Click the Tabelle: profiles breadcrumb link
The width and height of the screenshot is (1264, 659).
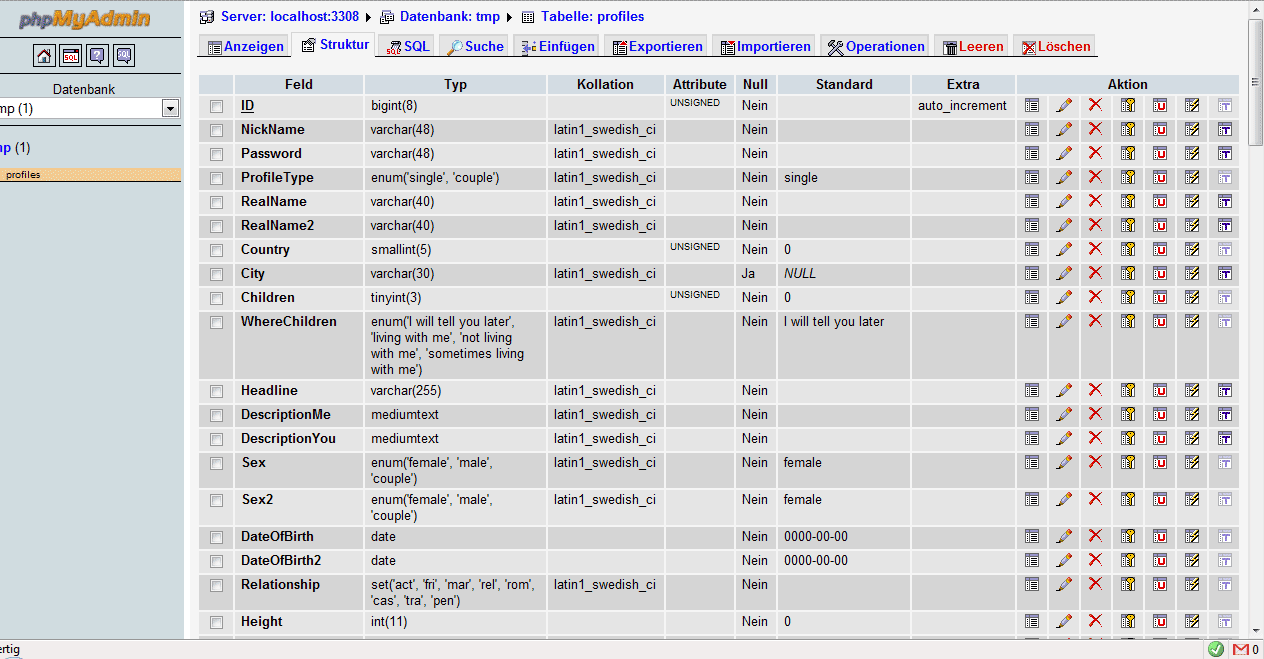click(x=592, y=16)
